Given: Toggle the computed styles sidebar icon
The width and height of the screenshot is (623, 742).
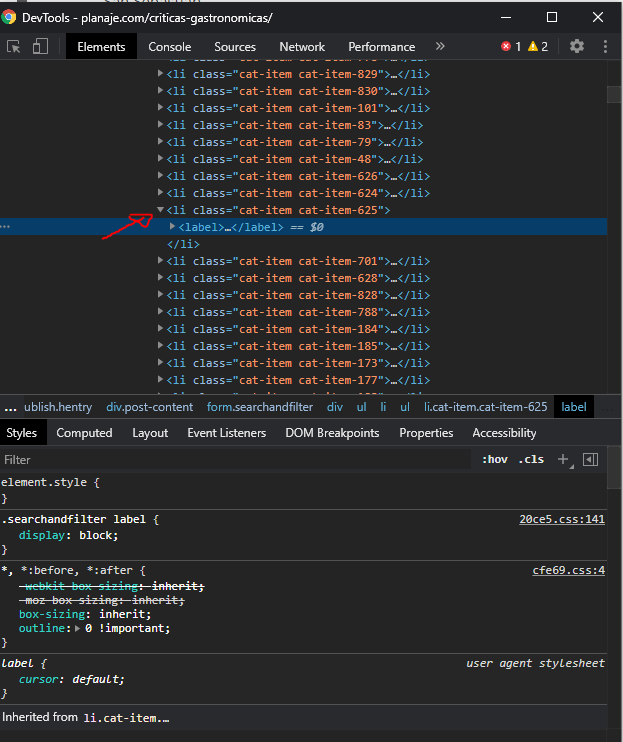Looking at the screenshot, I should (x=590, y=459).
